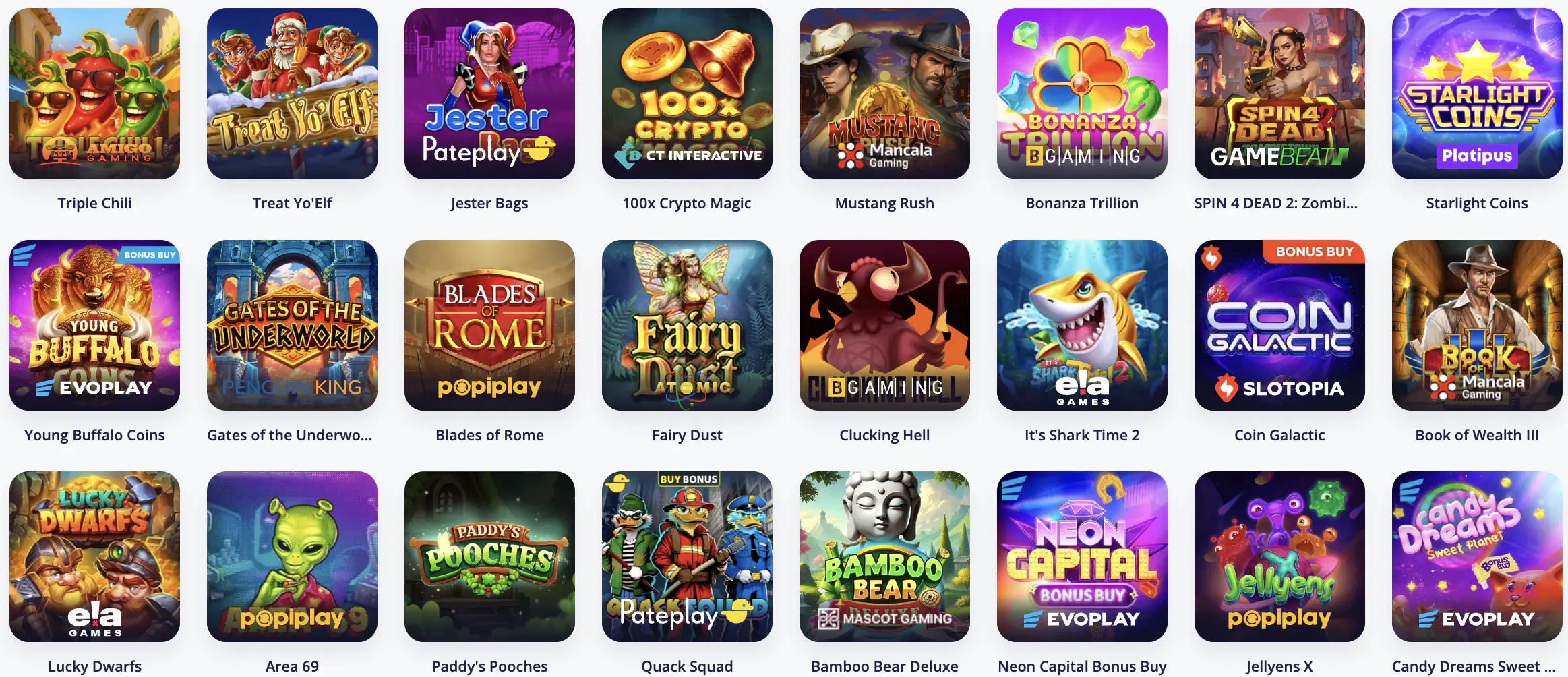Screen dimensions: 1568x677
Task: Click the Clucking Hell chicken thumbnail
Action: click(884, 325)
